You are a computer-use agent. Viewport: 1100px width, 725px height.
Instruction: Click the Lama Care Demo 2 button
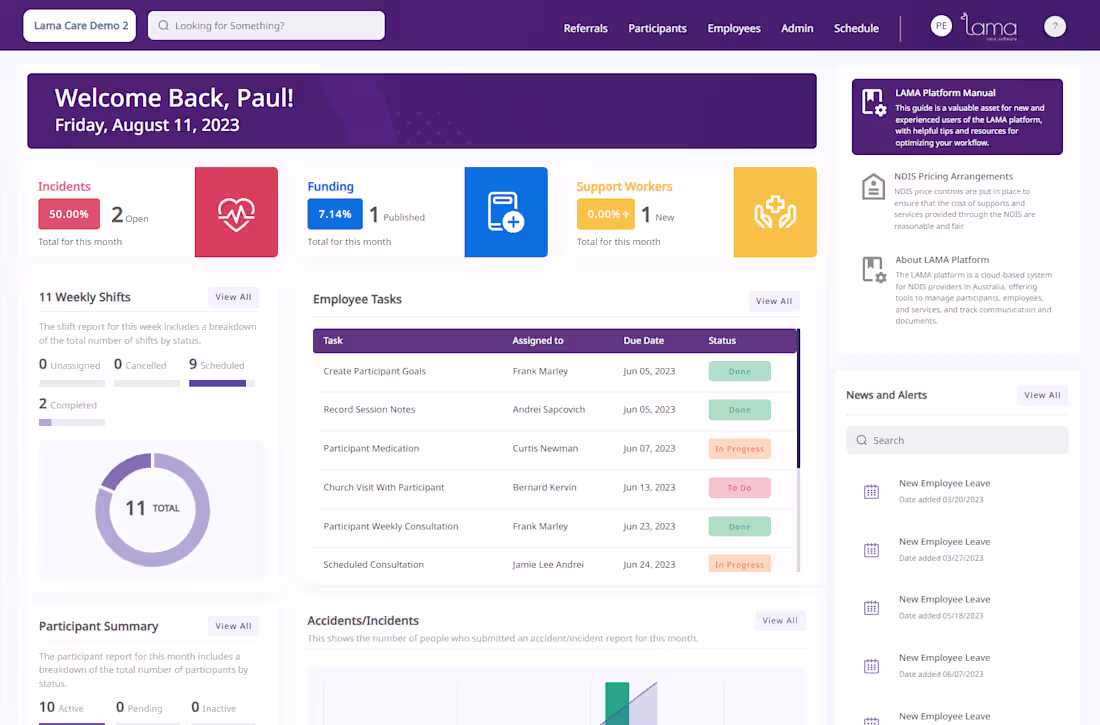tap(79, 25)
